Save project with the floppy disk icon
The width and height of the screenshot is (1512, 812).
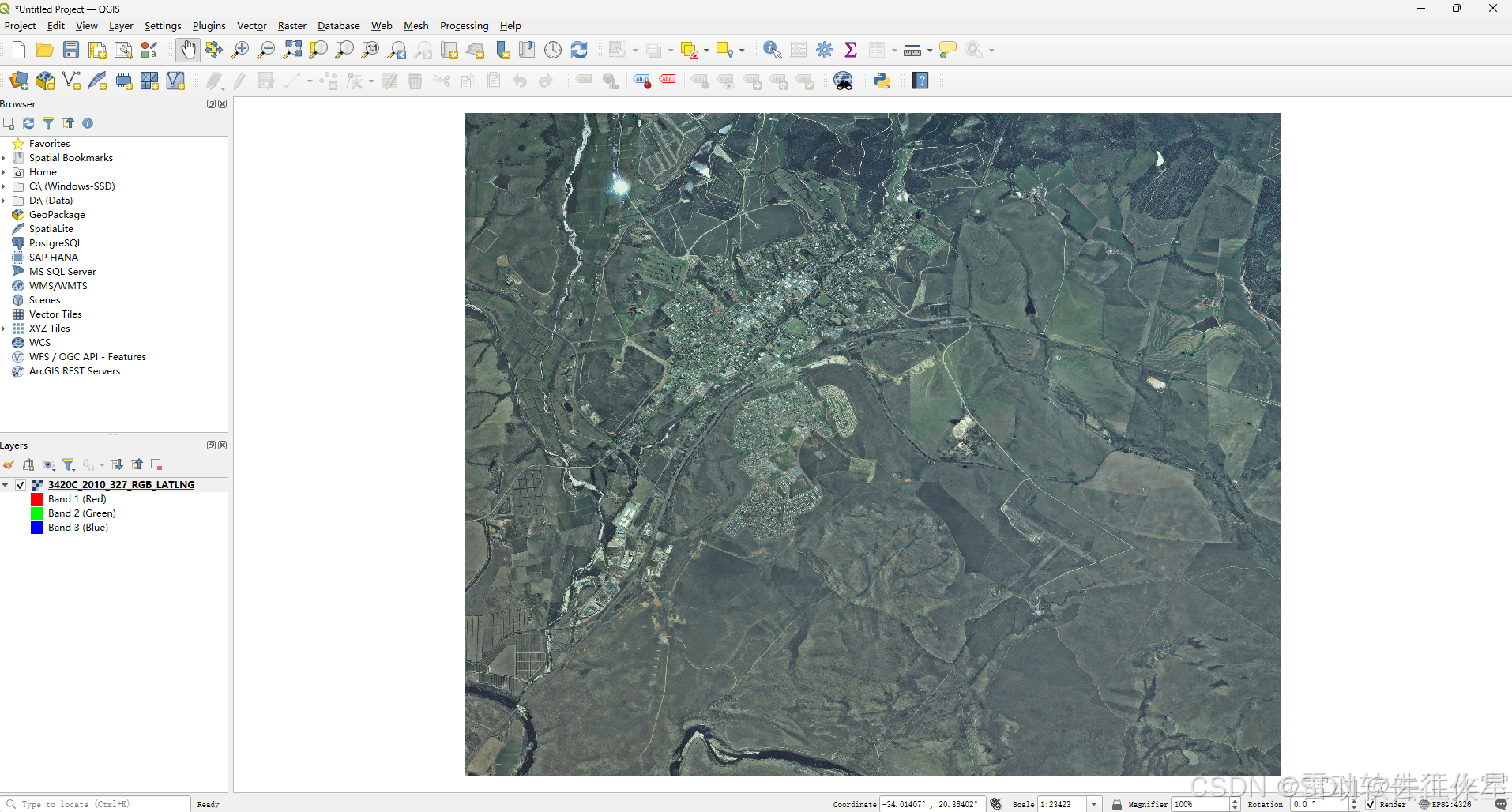pyautogui.click(x=71, y=51)
